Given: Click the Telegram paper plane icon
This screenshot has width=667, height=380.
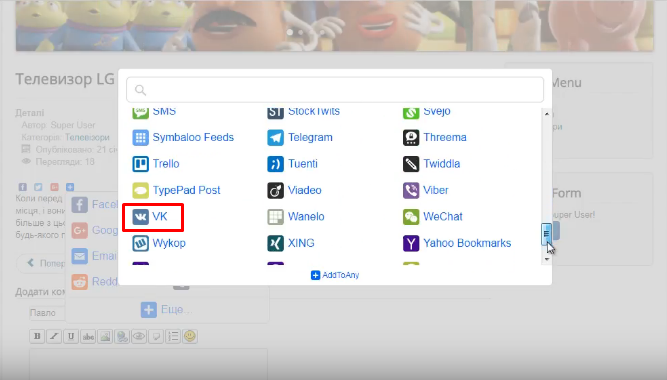Looking at the screenshot, I should (x=276, y=137).
